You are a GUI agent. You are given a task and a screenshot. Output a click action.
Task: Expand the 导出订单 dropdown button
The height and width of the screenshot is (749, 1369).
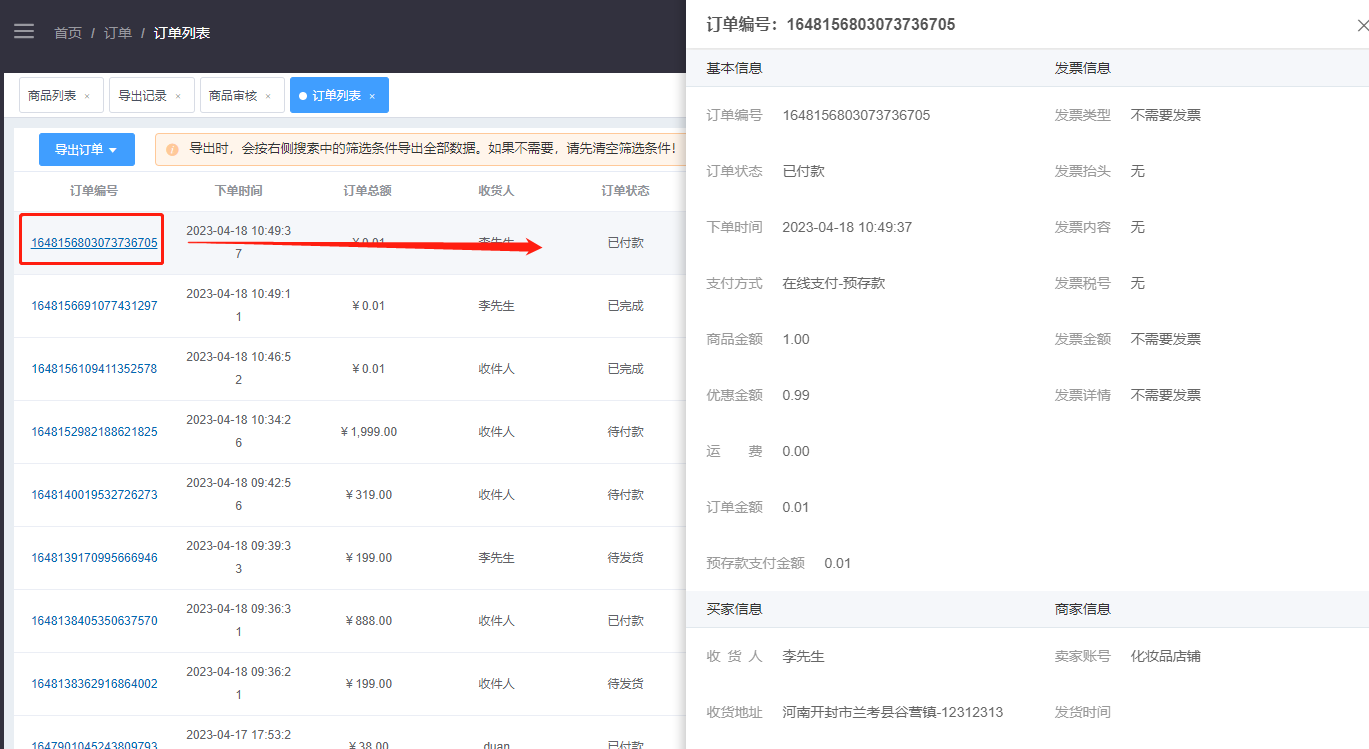point(87,150)
